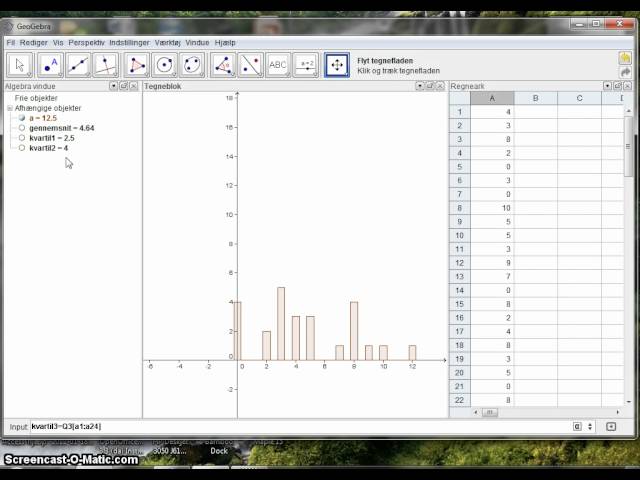Click the tallest histogram bar at 3
This screenshot has width=640, height=480.
click(281, 324)
